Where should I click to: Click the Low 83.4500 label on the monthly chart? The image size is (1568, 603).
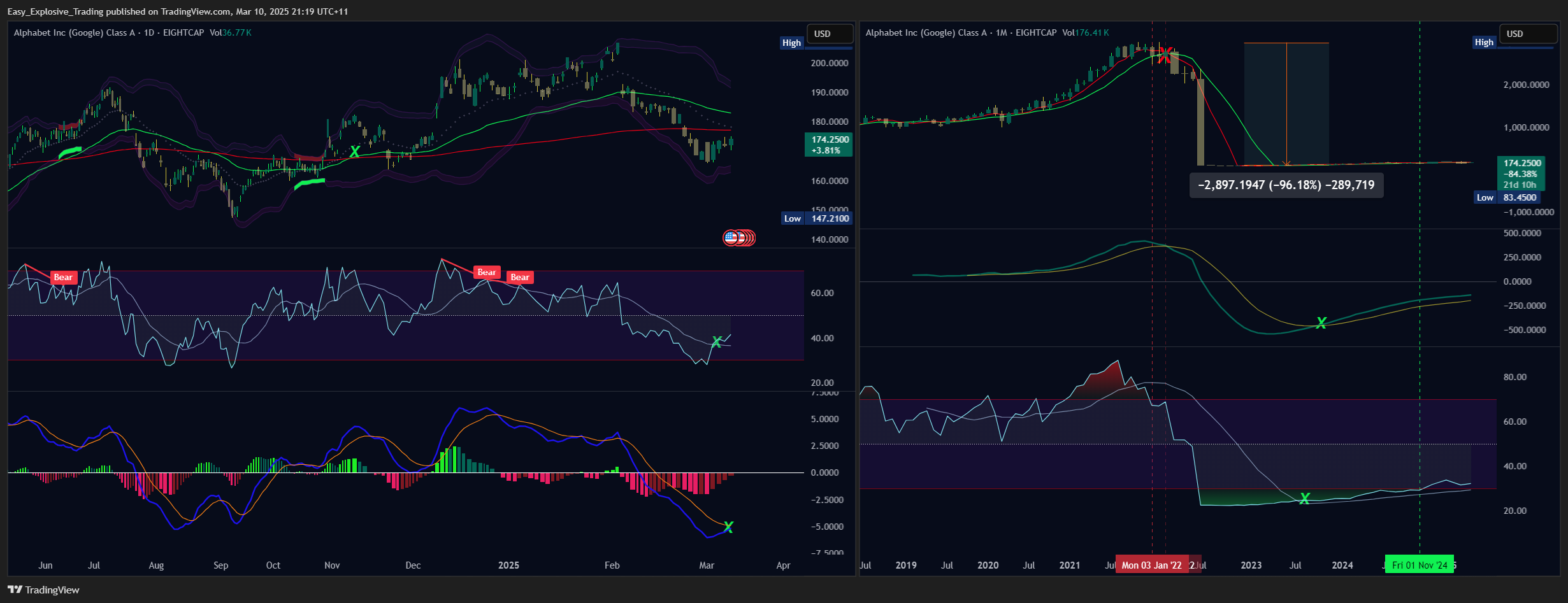coord(1507,197)
